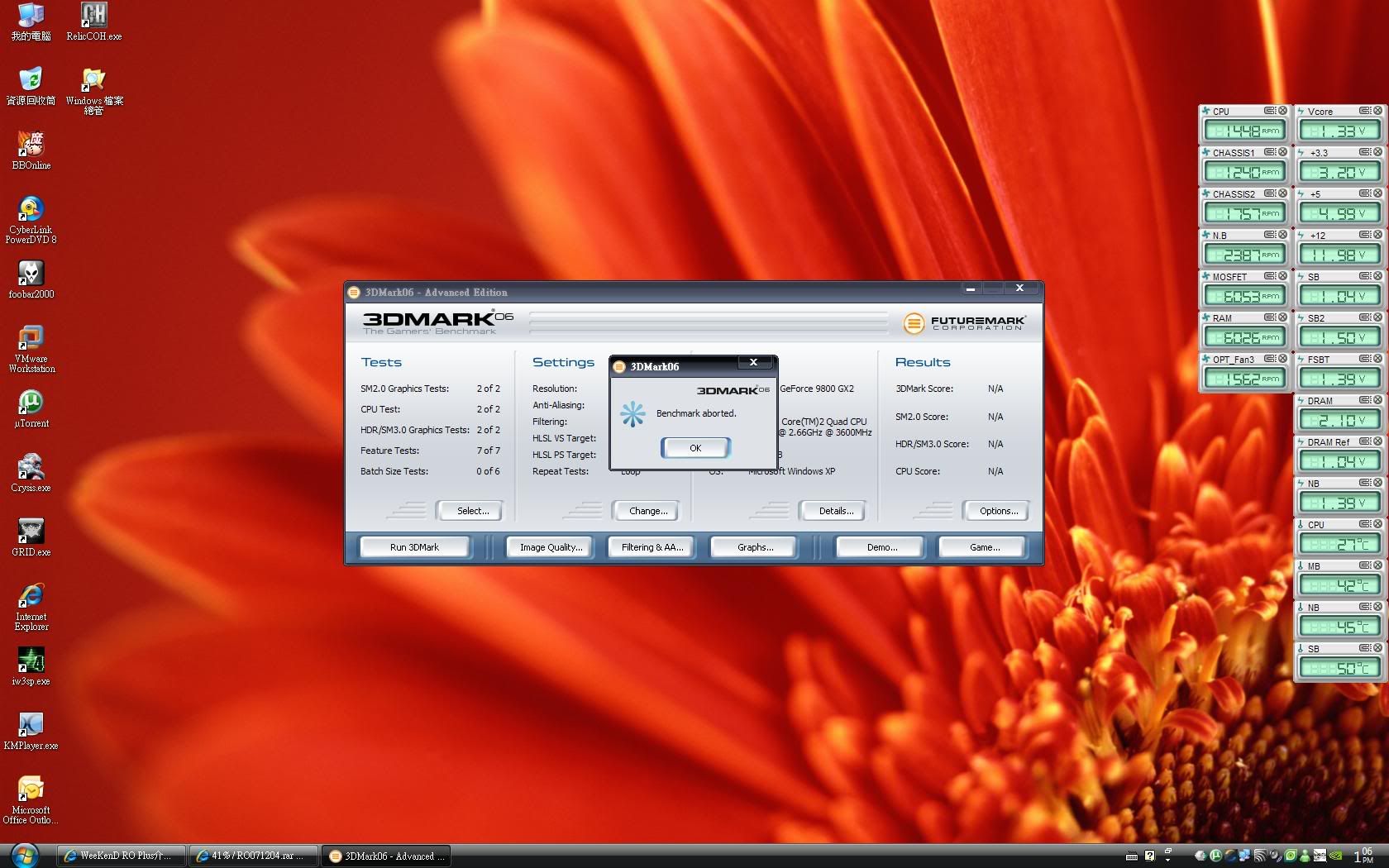Click the keyboard language bar icon
This screenshot has width=1389, height=868.
1132,856
